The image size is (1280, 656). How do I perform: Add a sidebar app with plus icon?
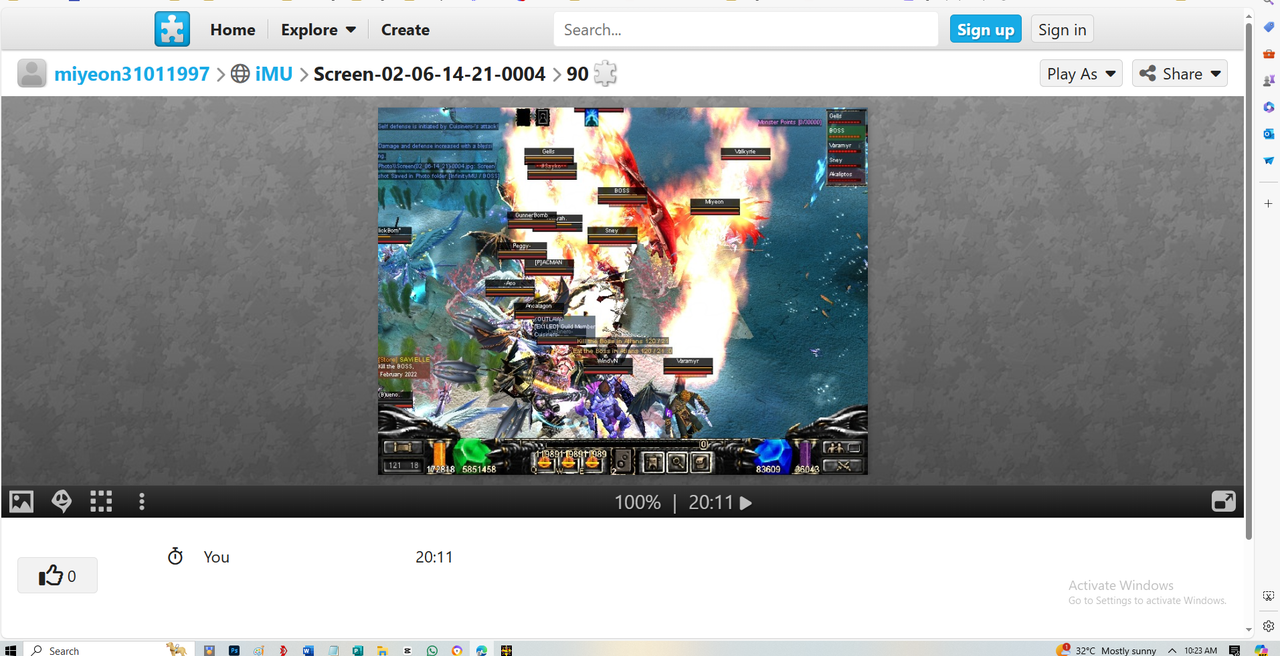coord(1268,204)
